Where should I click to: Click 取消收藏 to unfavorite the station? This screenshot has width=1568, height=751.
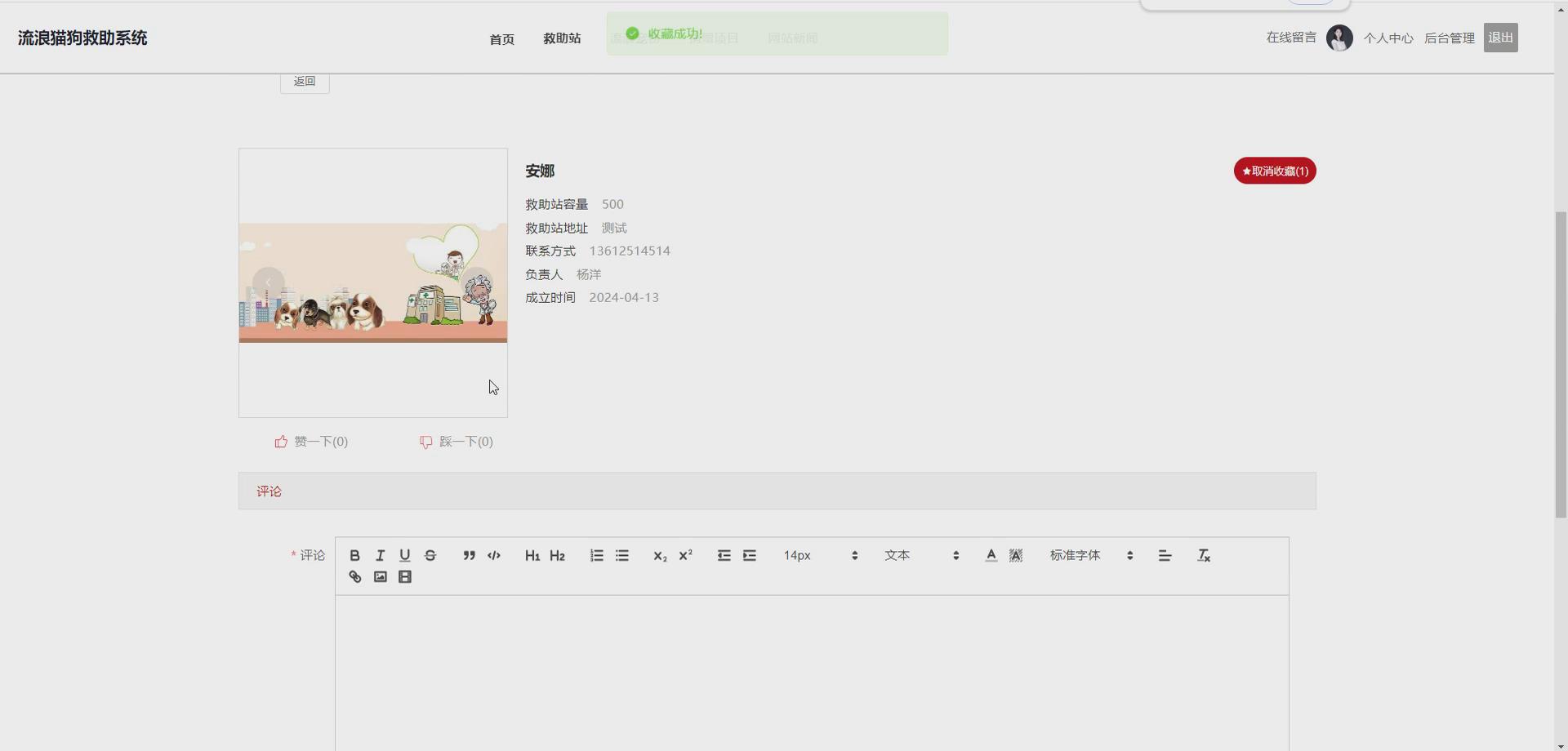[1274, 171]
